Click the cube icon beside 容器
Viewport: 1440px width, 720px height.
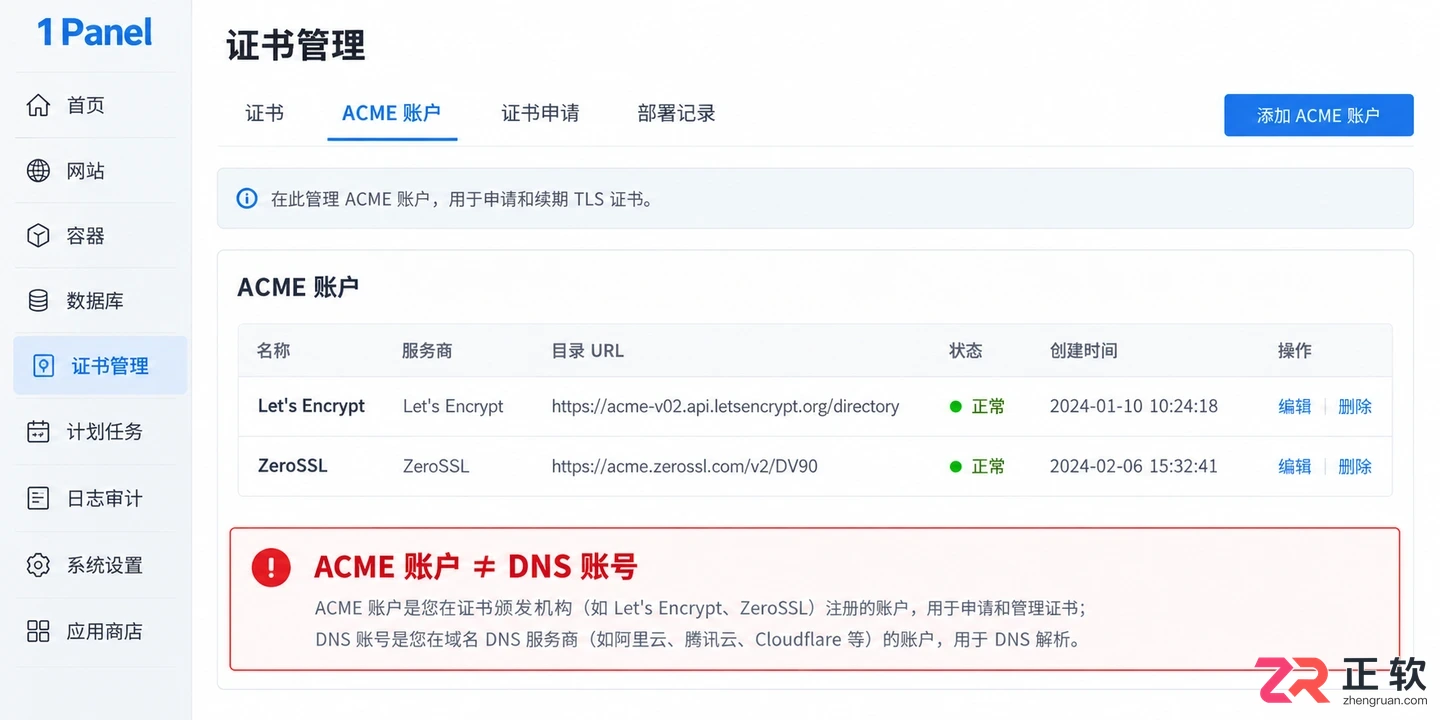coord(38,236)
